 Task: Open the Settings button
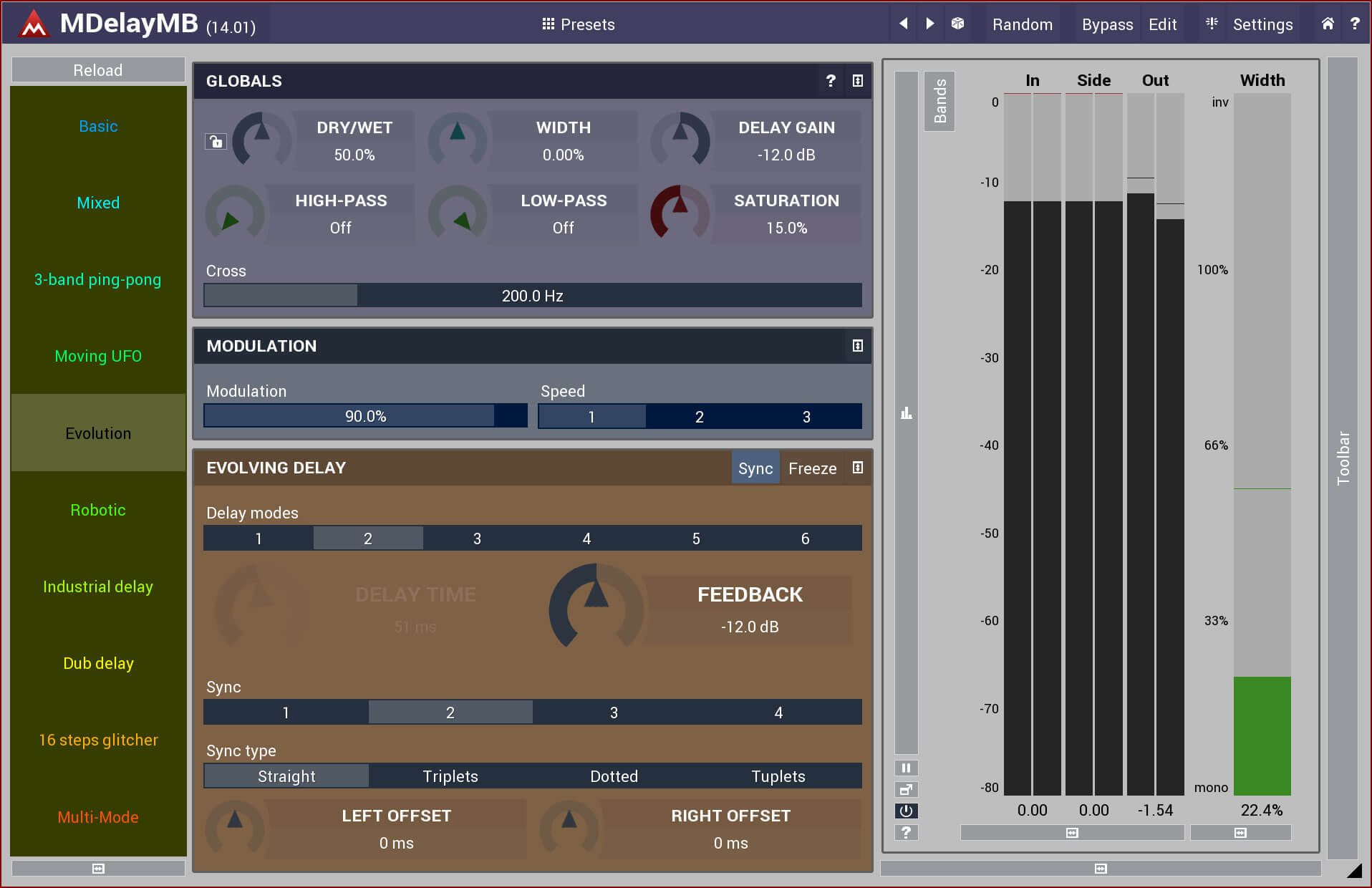pos(1262,24)
